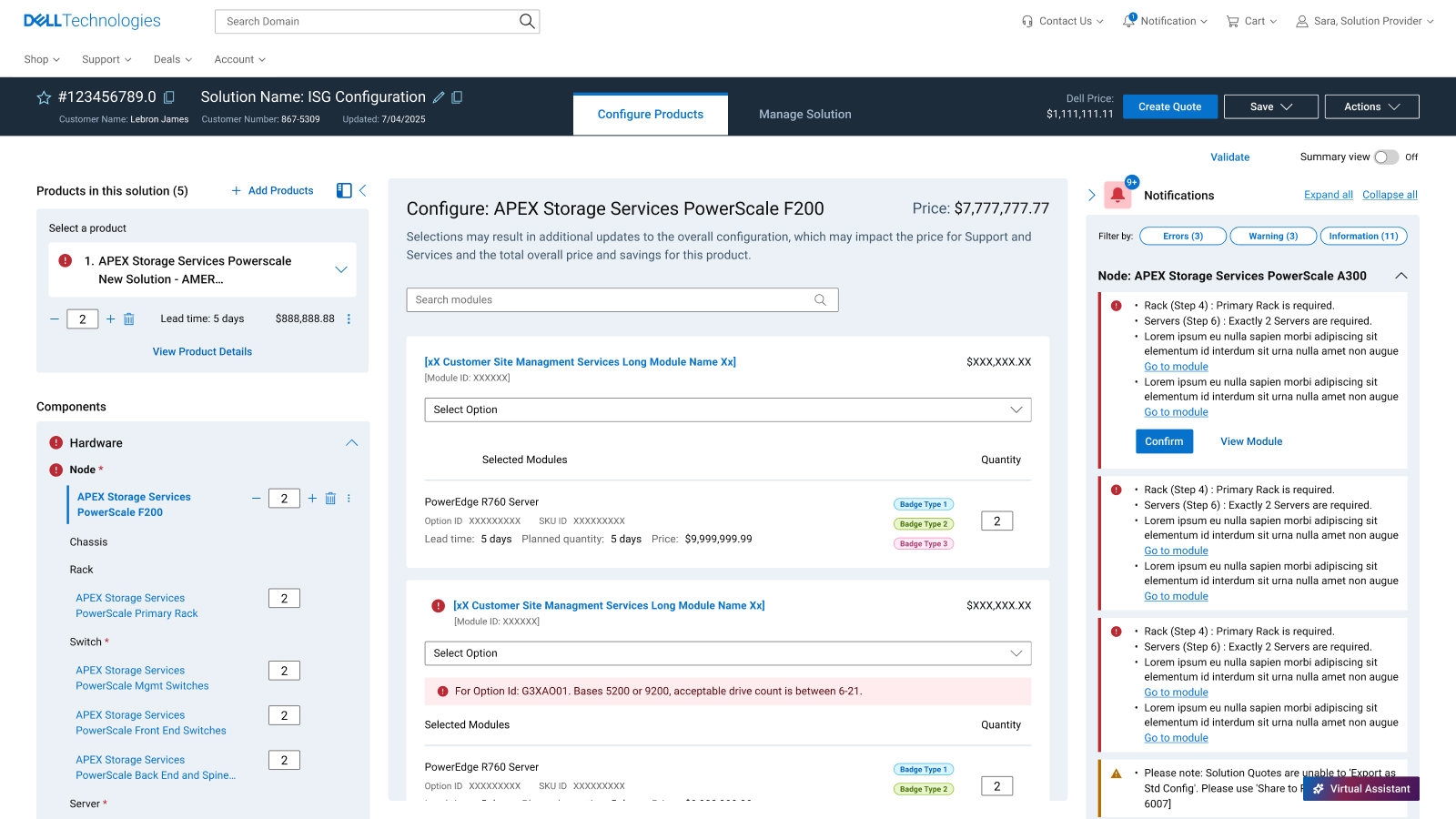Open the Actions dropdown
Viewport: 1456px width, 819px height.
pyautogui.click(x=1371, y=106)
